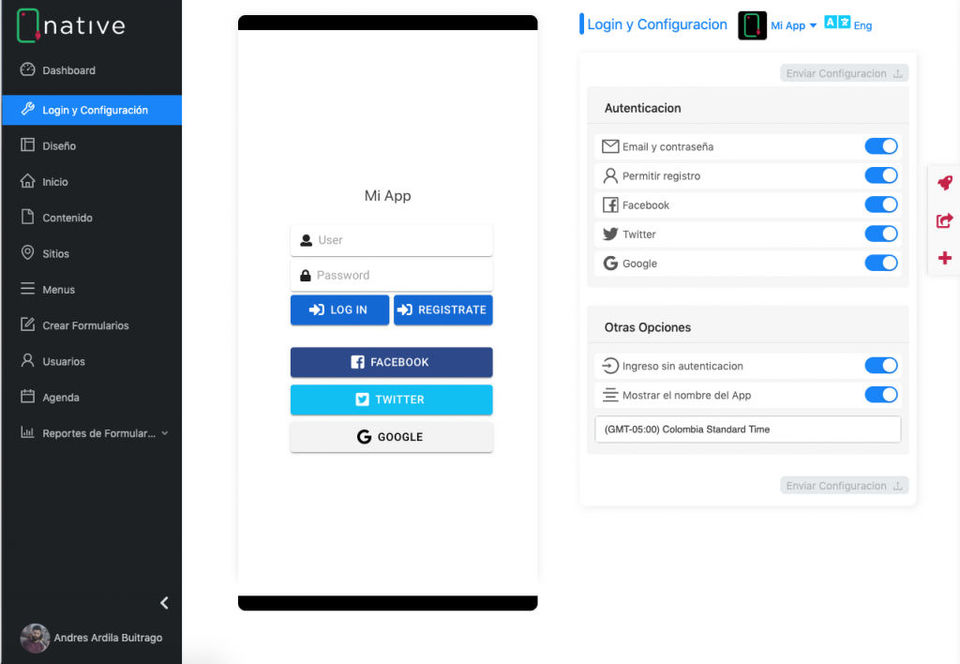Viewport: 960px width, 664px height.
Task: Click Andres Ardila Buitrago profile name
Action: click(108, 638)
